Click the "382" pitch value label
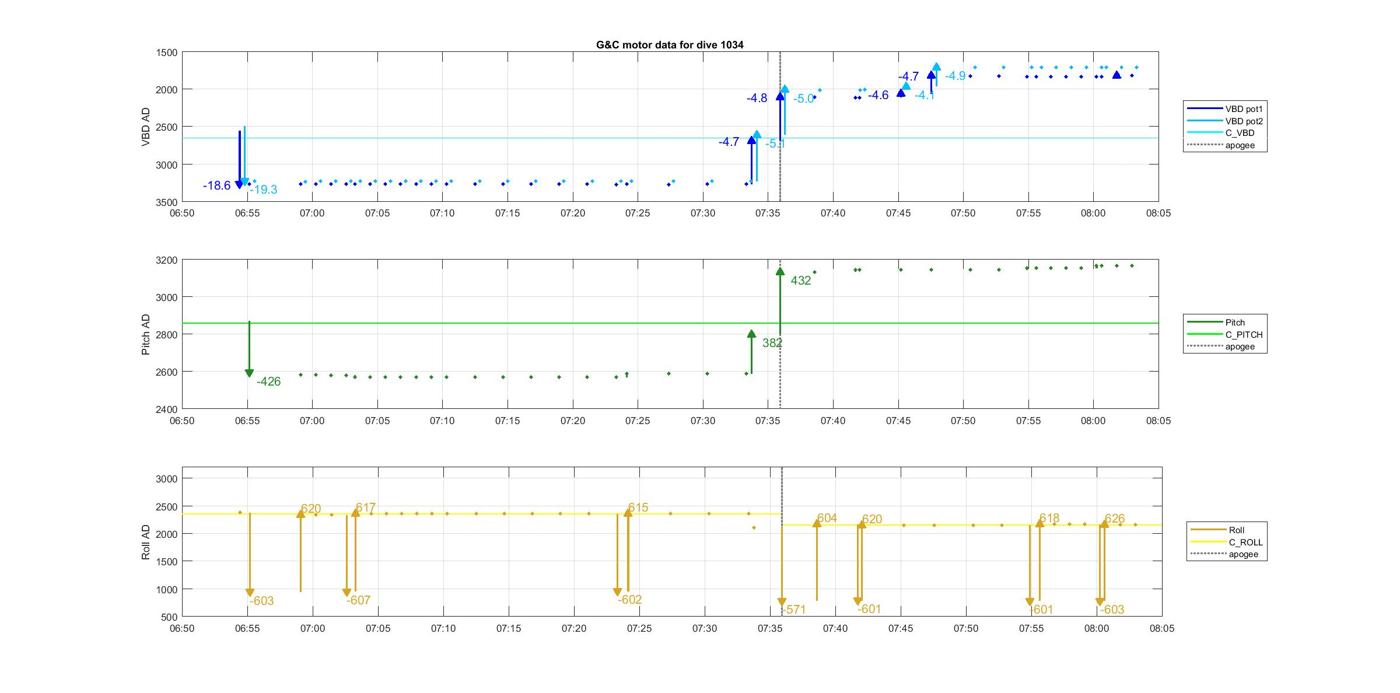1400x693 pixels. coord(772,343)
